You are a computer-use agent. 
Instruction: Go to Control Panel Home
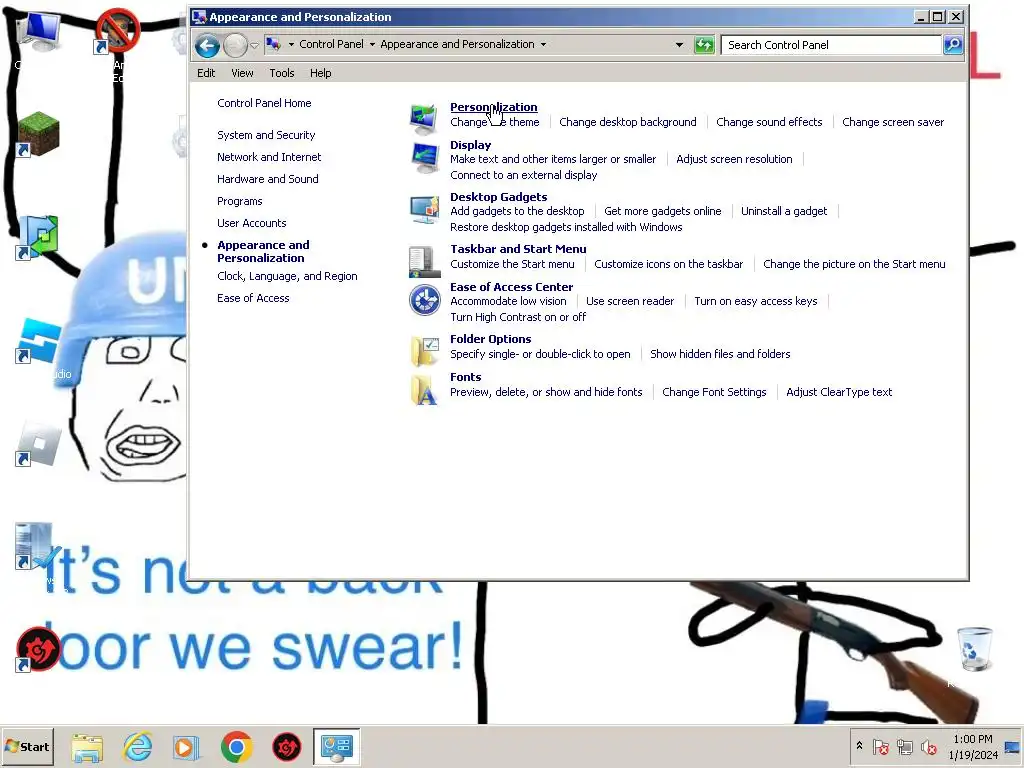click(264, 103)
